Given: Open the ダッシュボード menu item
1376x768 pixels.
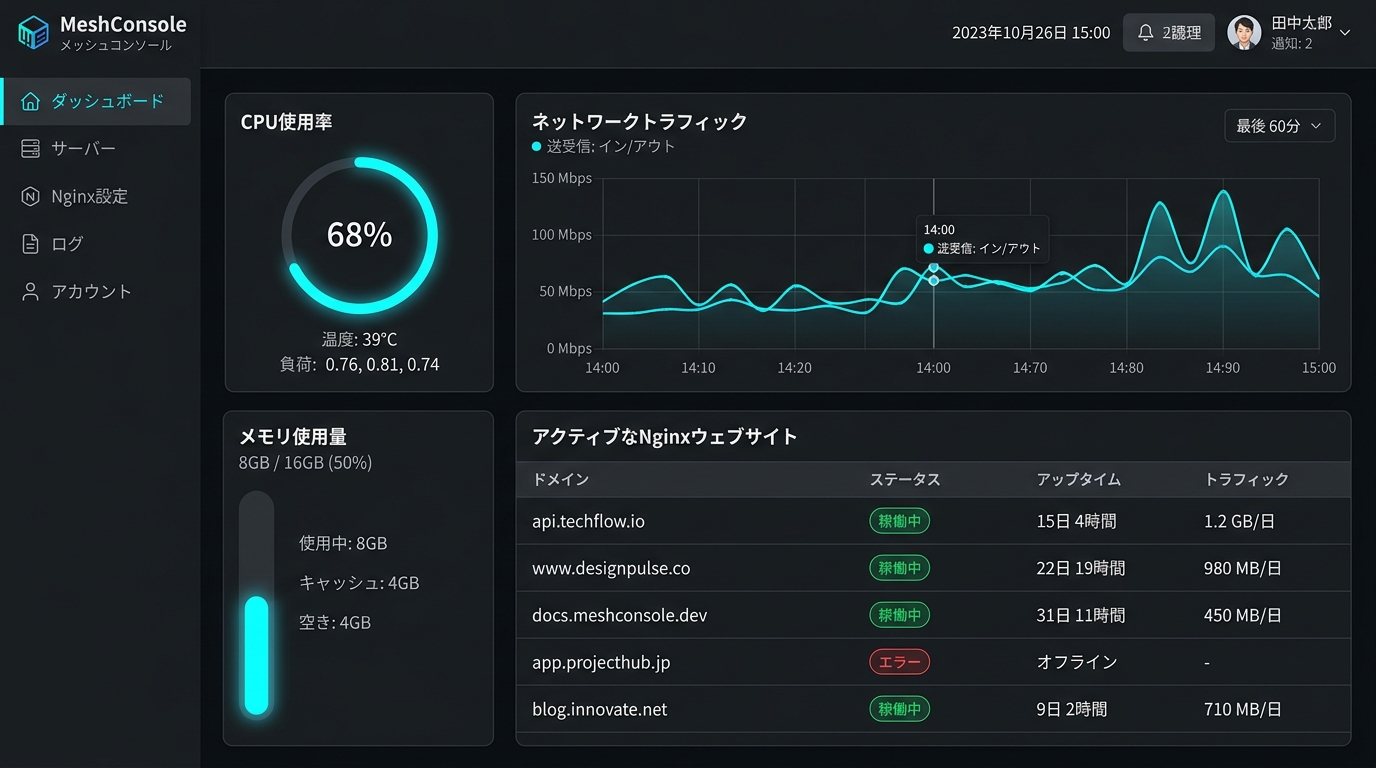Looking at the screenshot, I should 97,101.
